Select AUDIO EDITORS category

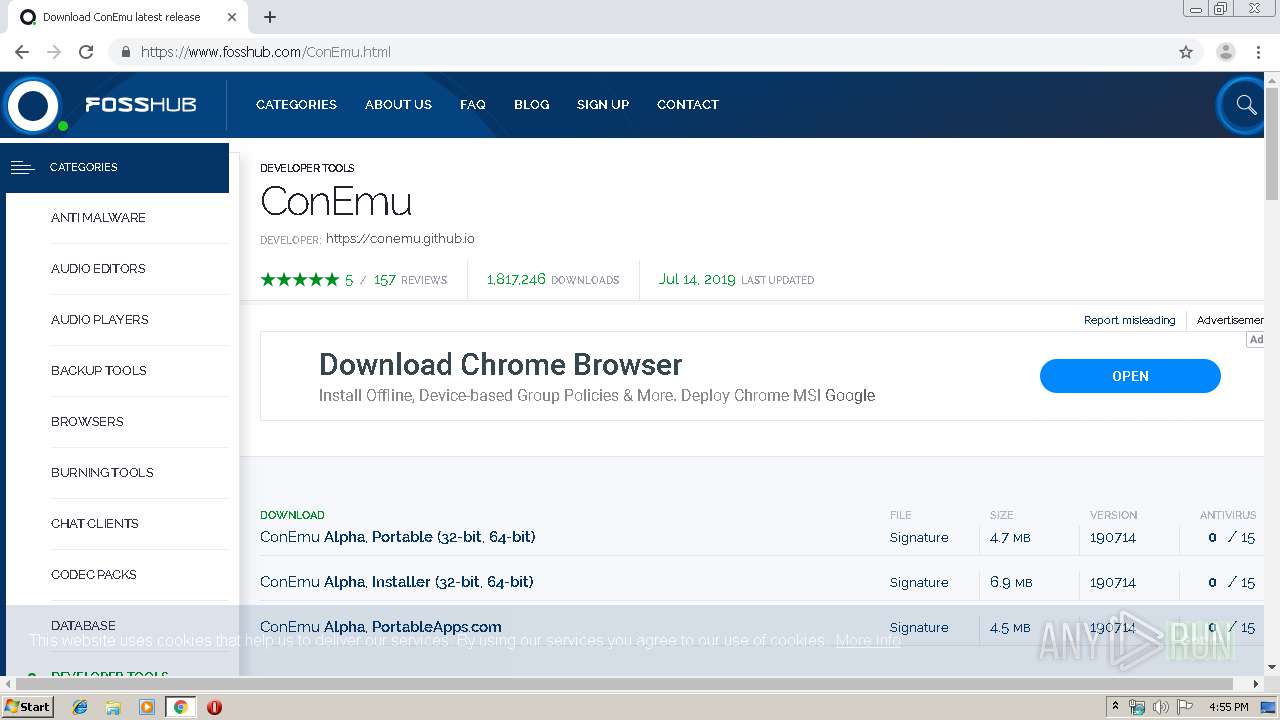click(98, 268)
